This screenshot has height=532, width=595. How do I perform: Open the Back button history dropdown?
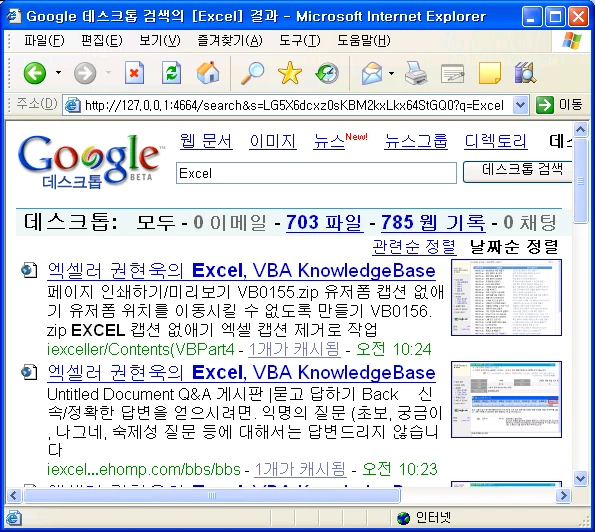(58, 72)
